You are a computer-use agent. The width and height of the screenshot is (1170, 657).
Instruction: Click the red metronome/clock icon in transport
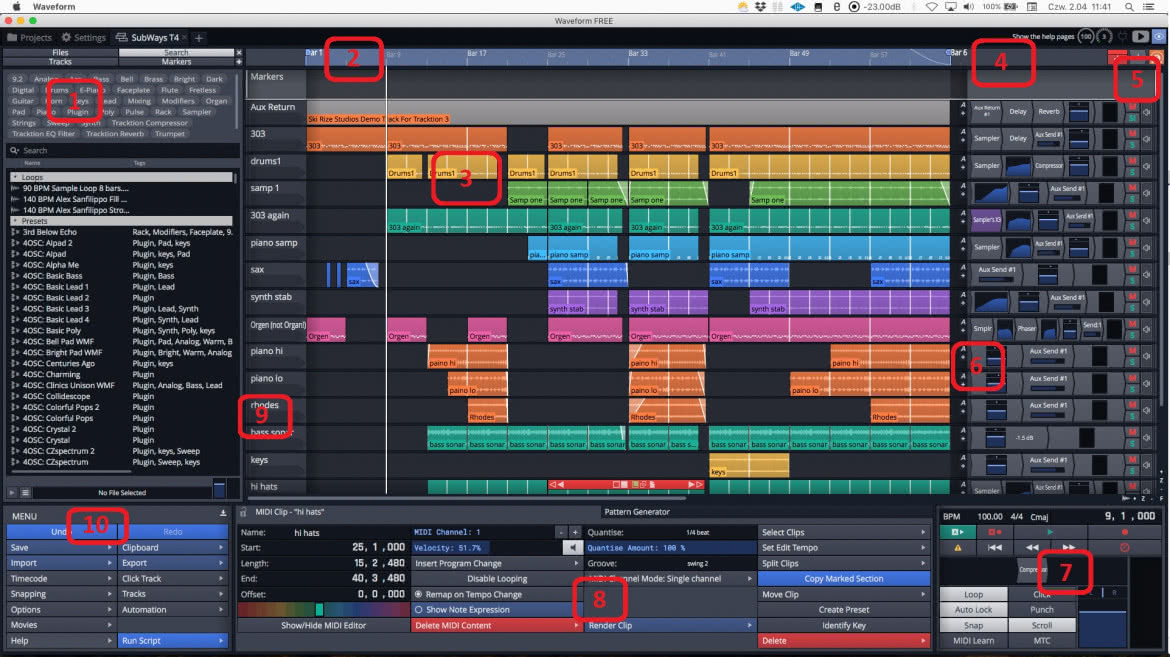1124,547
